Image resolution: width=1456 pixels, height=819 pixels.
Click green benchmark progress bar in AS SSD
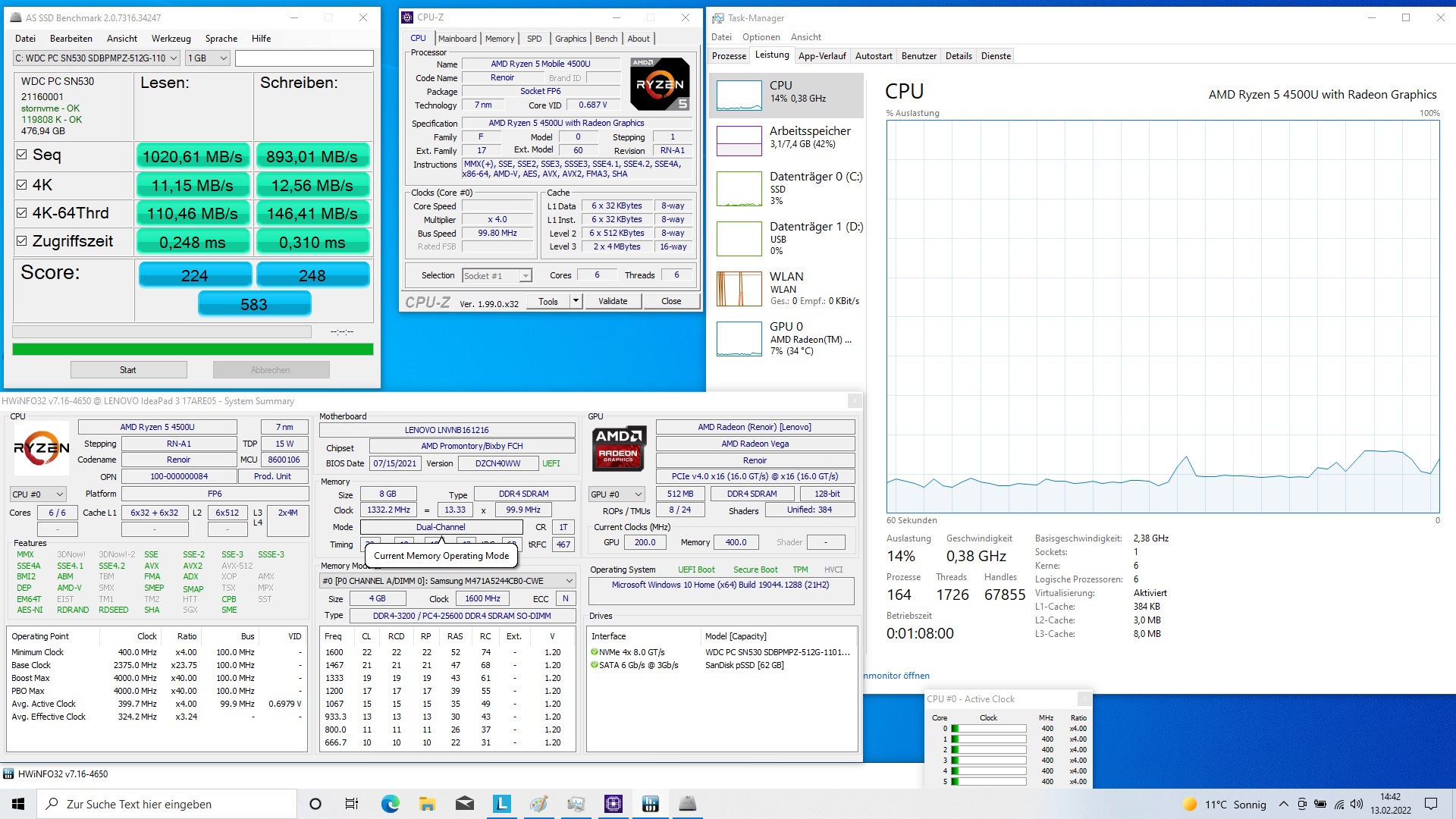(x=193, y=350)
